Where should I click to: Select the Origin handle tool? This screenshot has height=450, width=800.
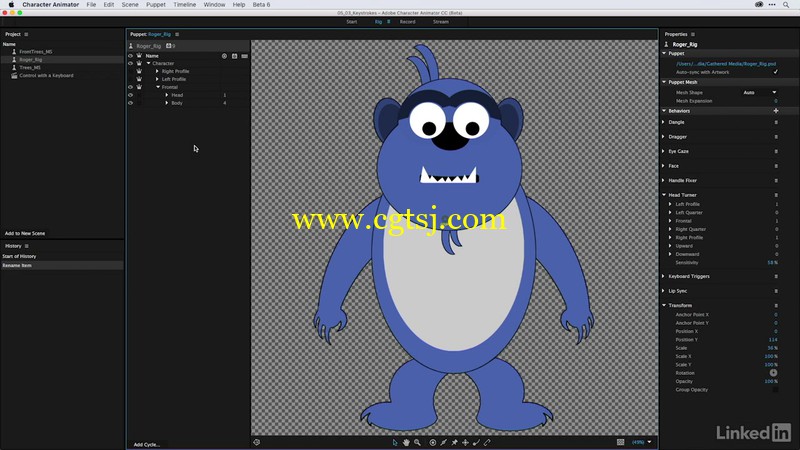click(x=433, y=442)
